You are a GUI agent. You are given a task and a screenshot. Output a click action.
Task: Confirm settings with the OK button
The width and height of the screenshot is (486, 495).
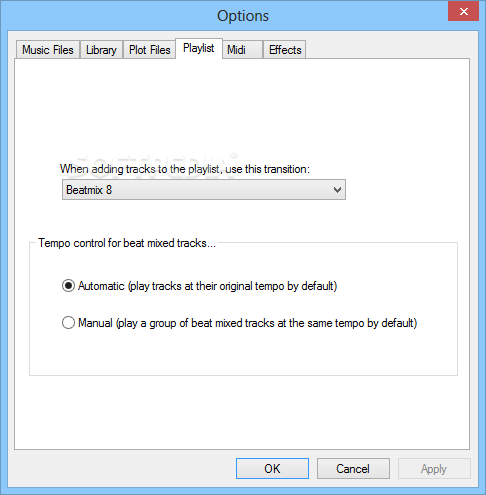click(272, 468)
